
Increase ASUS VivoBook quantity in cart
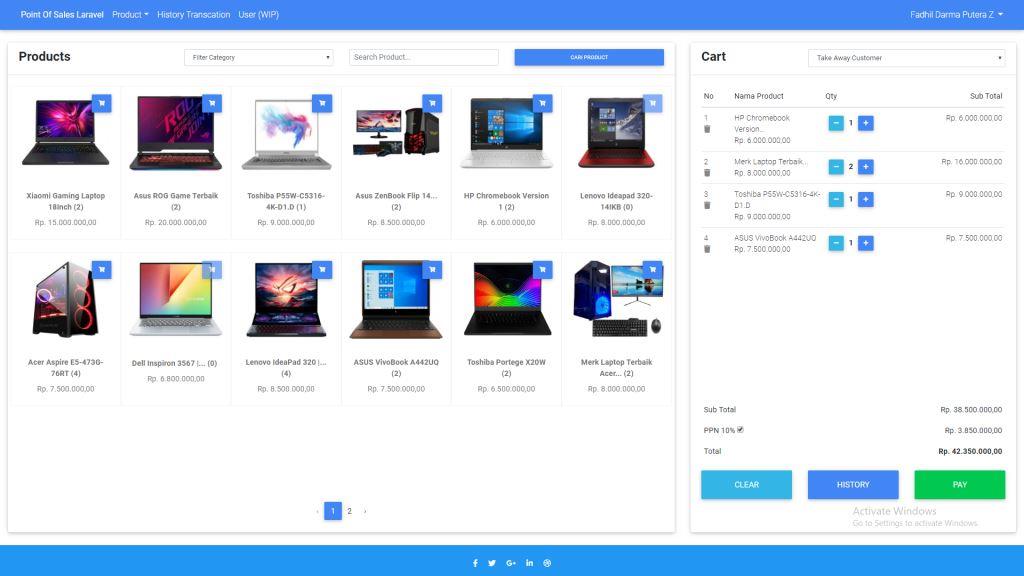click(866, 243)
